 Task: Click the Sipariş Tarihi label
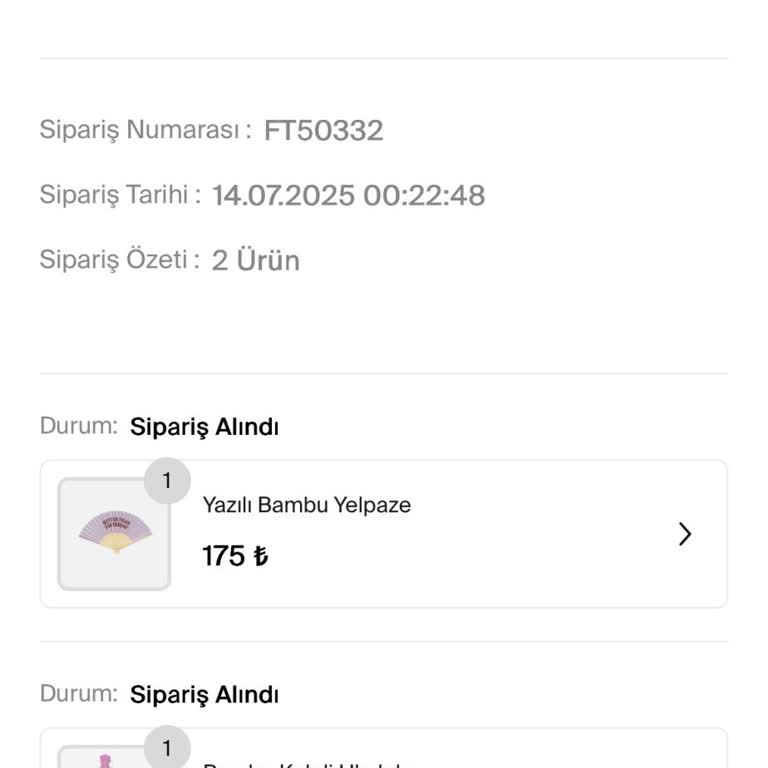point(120,194)
